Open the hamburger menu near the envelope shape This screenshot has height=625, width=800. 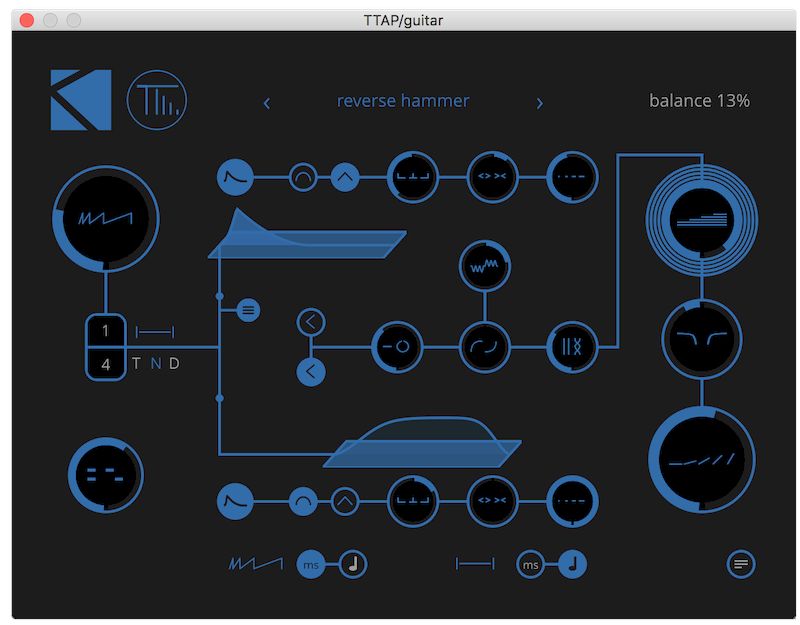pyautogui.click(x=247, y=309)
